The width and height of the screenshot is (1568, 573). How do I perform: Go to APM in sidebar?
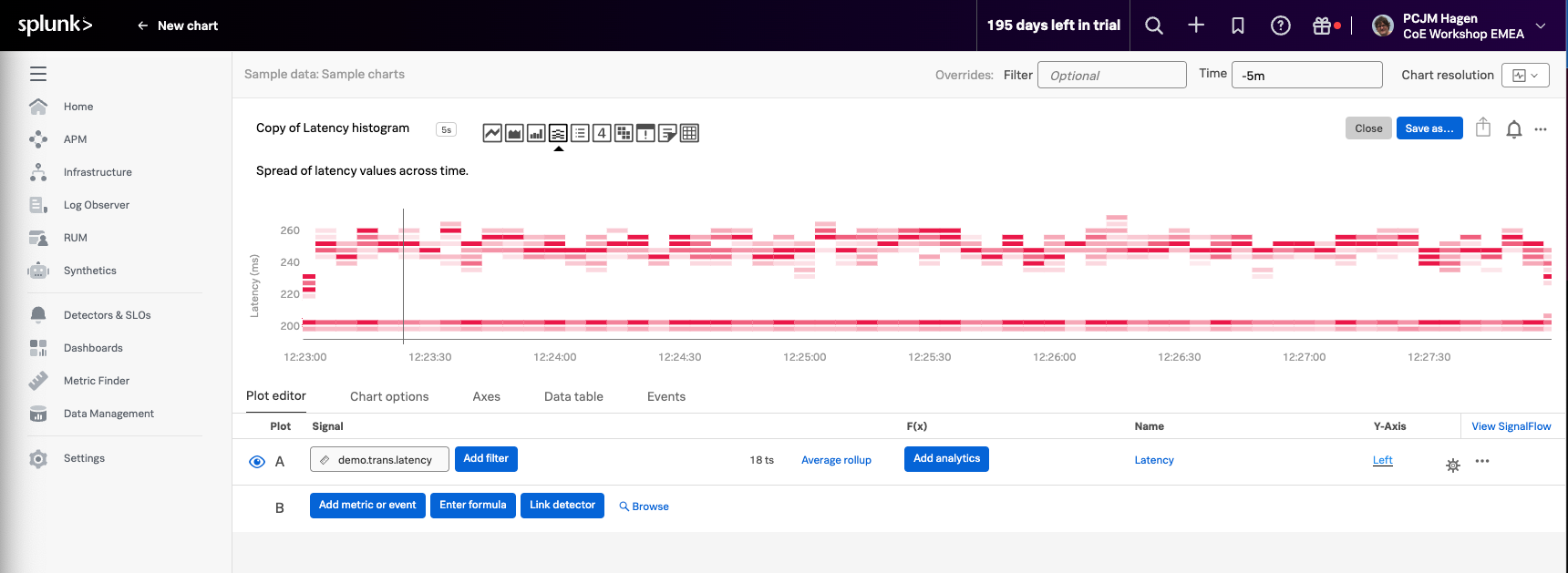pos(75,139)
